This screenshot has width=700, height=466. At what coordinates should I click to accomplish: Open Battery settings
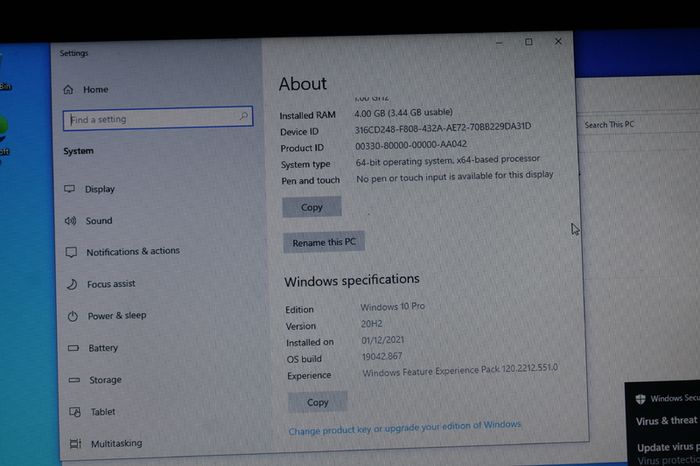[103, 348]
